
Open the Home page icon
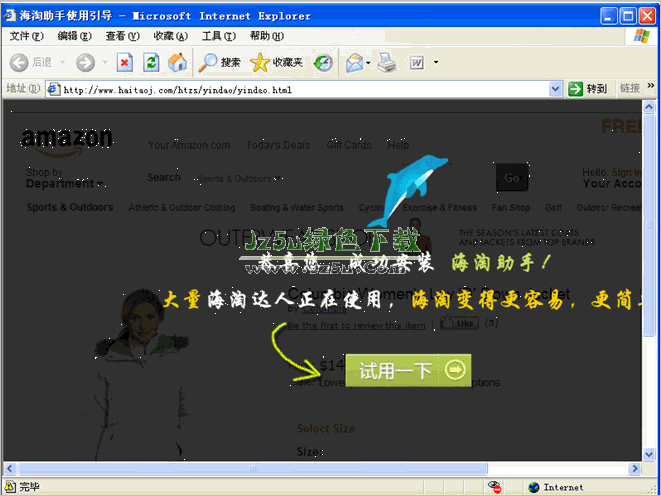pos(177,62)
